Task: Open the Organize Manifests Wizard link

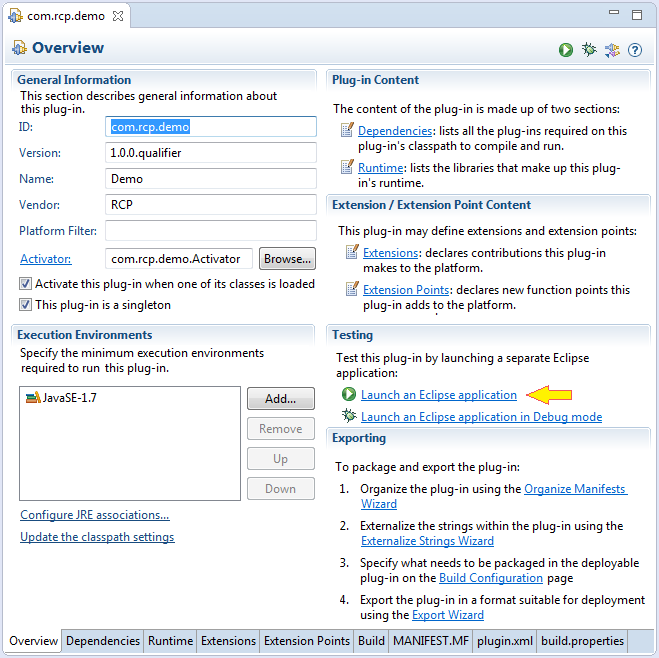Action: coord(575,489)
